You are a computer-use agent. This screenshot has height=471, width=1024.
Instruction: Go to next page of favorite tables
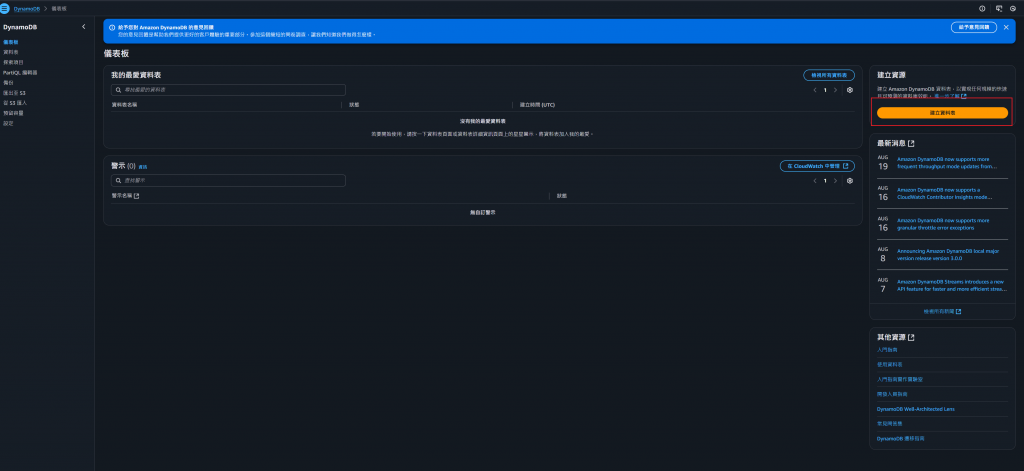pyautogui.click(x=835, y=90)
